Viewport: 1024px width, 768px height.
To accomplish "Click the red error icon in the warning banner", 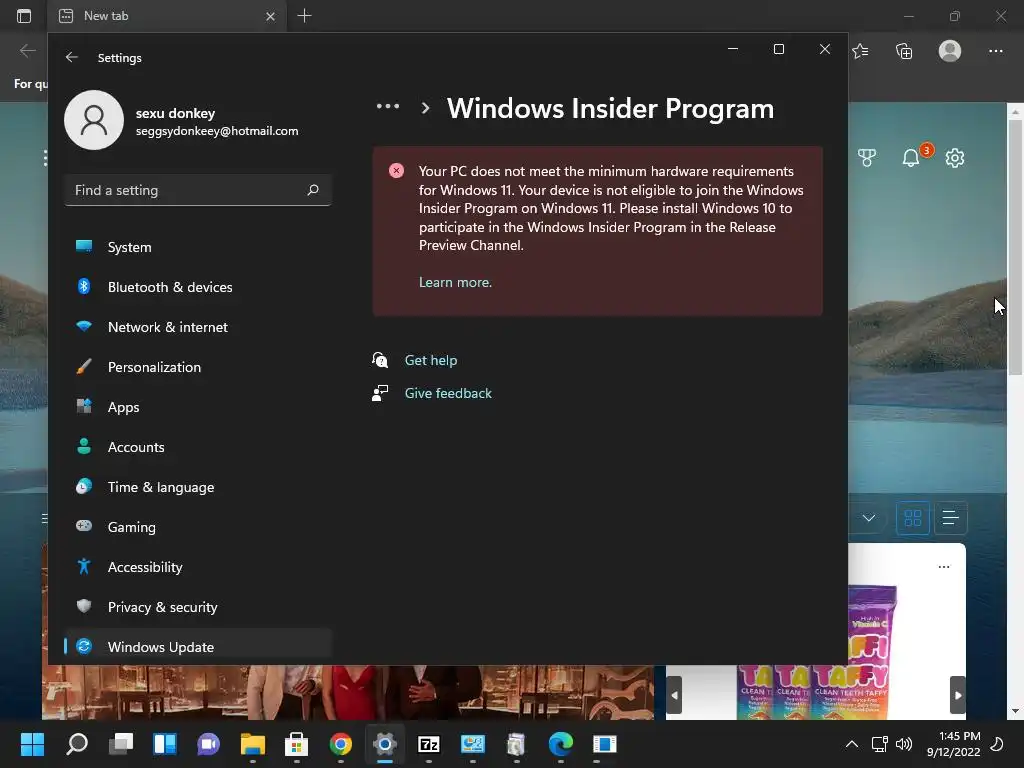I will [396, 170].
